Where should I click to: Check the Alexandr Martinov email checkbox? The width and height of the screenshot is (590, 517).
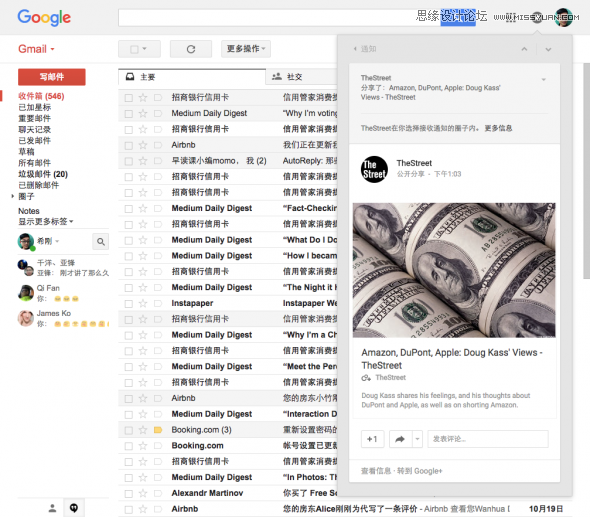(129, 494)
